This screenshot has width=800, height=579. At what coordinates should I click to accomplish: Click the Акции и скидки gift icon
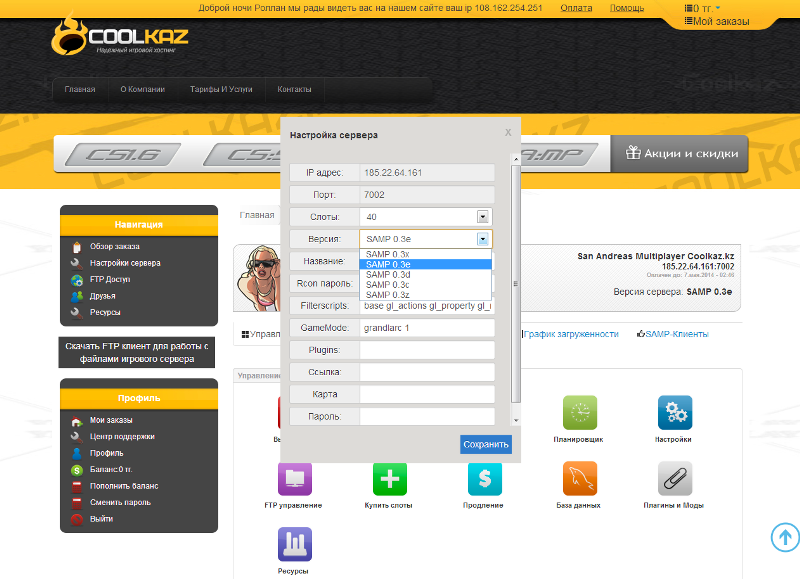633,153
